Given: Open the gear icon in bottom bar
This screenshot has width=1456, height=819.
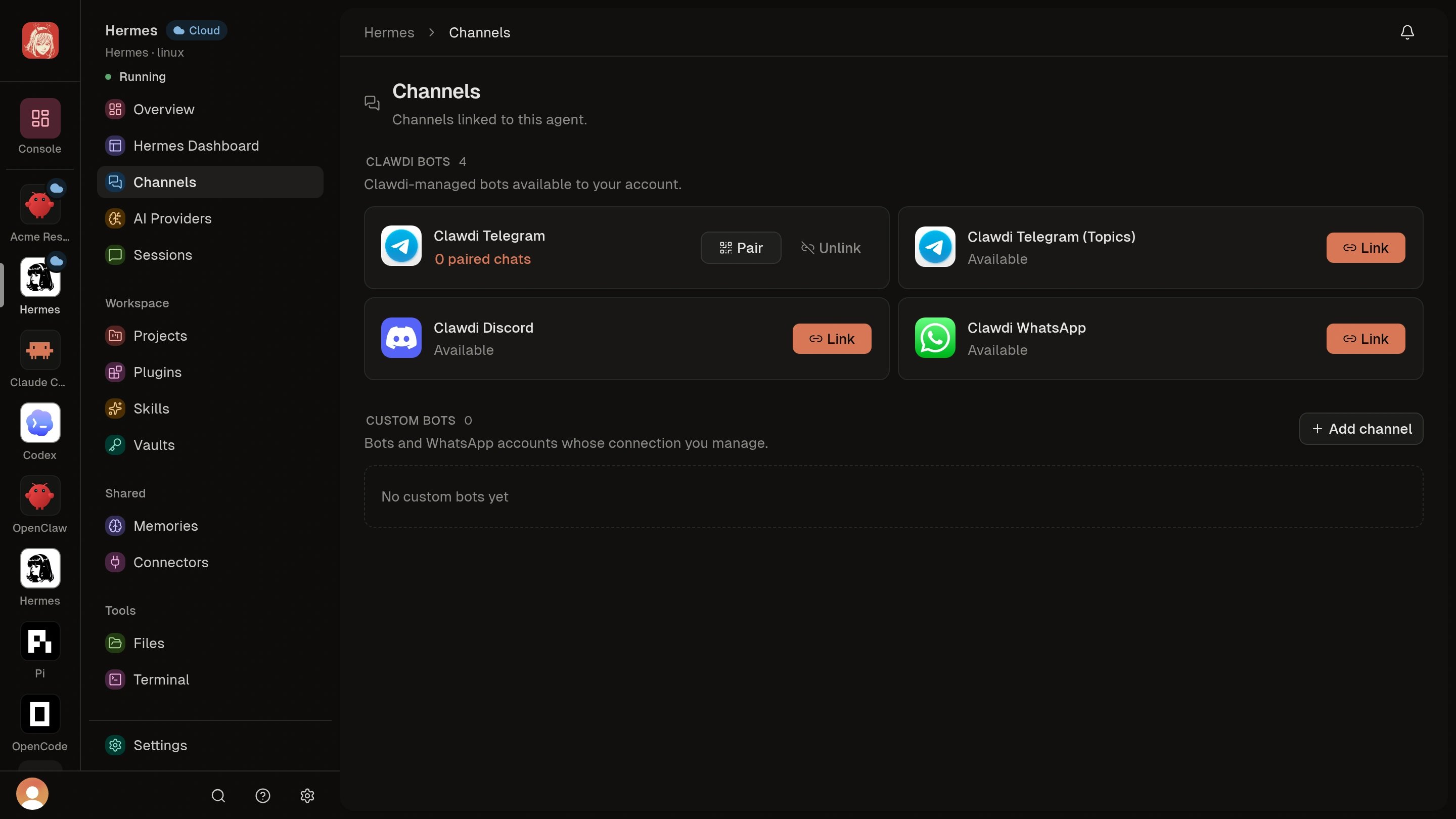Looking at the screenshot, I should (307, 796).
